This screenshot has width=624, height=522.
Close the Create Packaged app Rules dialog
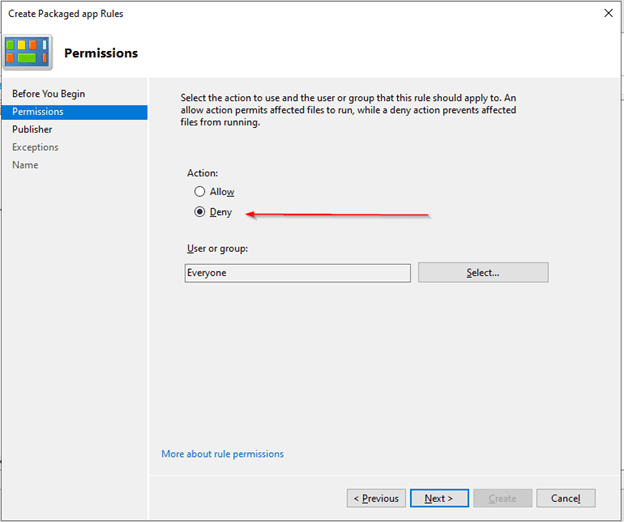(608, 13)
